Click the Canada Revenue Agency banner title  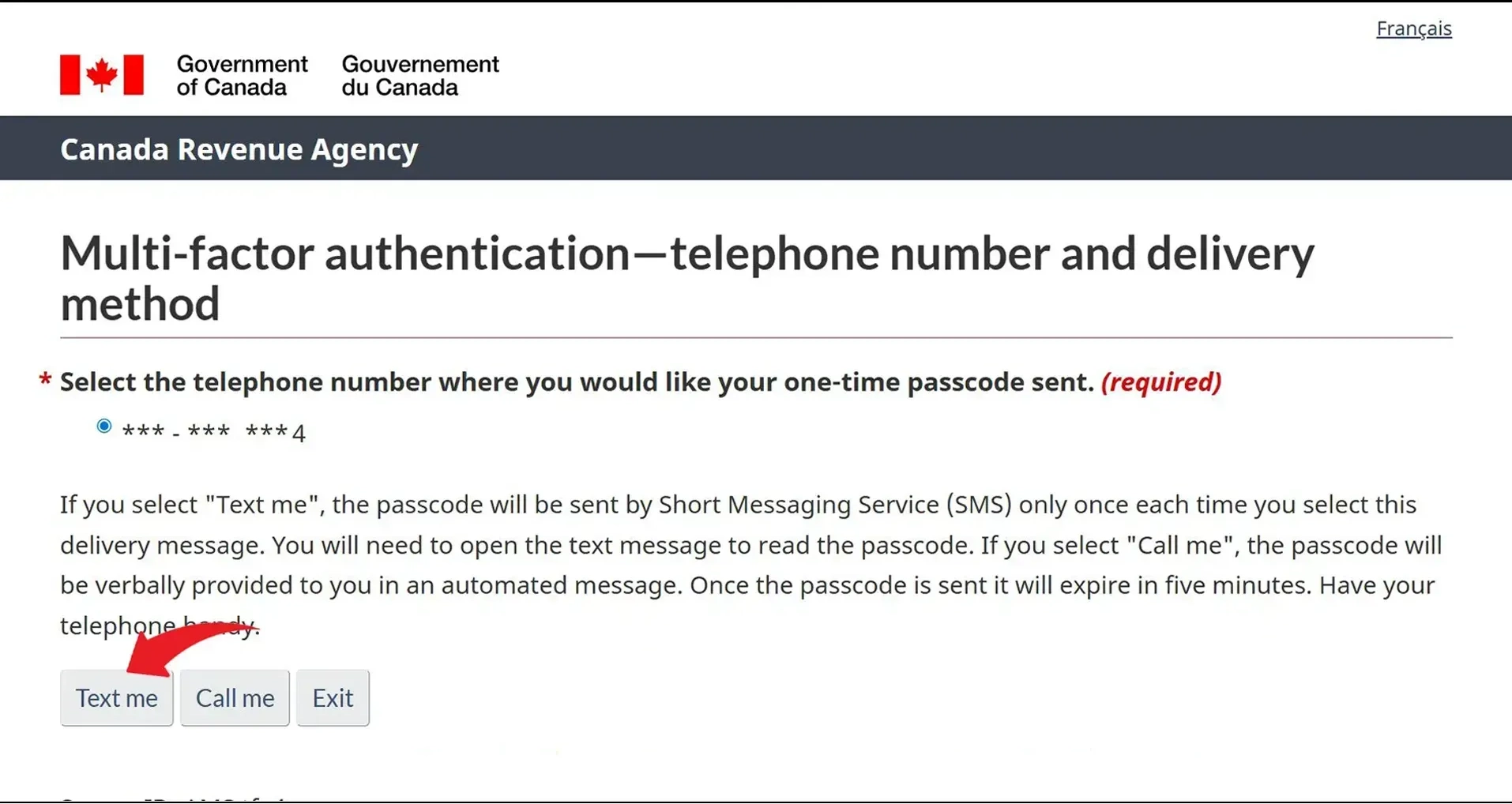click(x=239, y=149)
